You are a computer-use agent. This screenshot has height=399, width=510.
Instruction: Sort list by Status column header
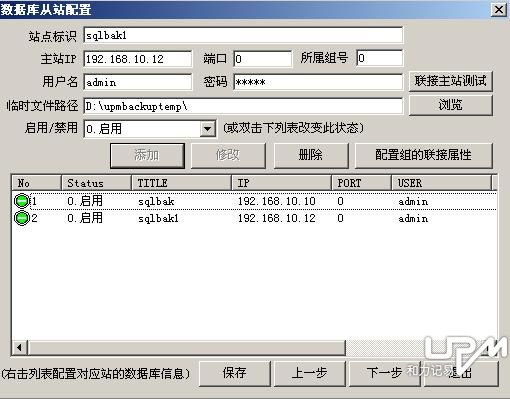(x=96, y=183)
